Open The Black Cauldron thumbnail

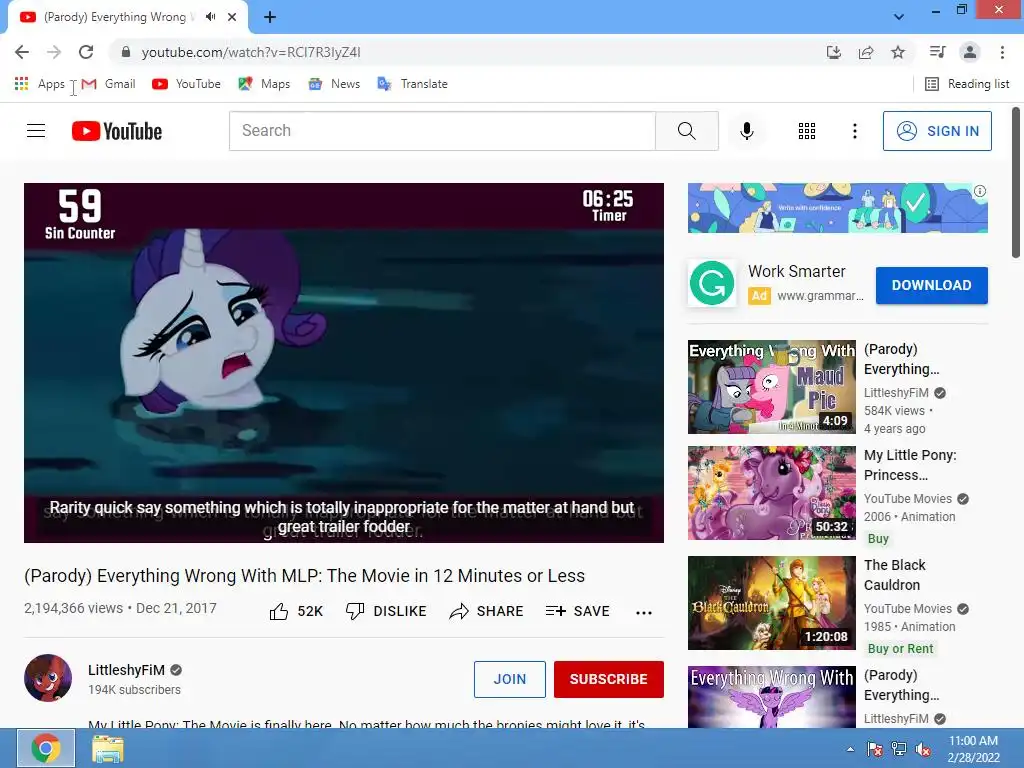pos(771,603)
